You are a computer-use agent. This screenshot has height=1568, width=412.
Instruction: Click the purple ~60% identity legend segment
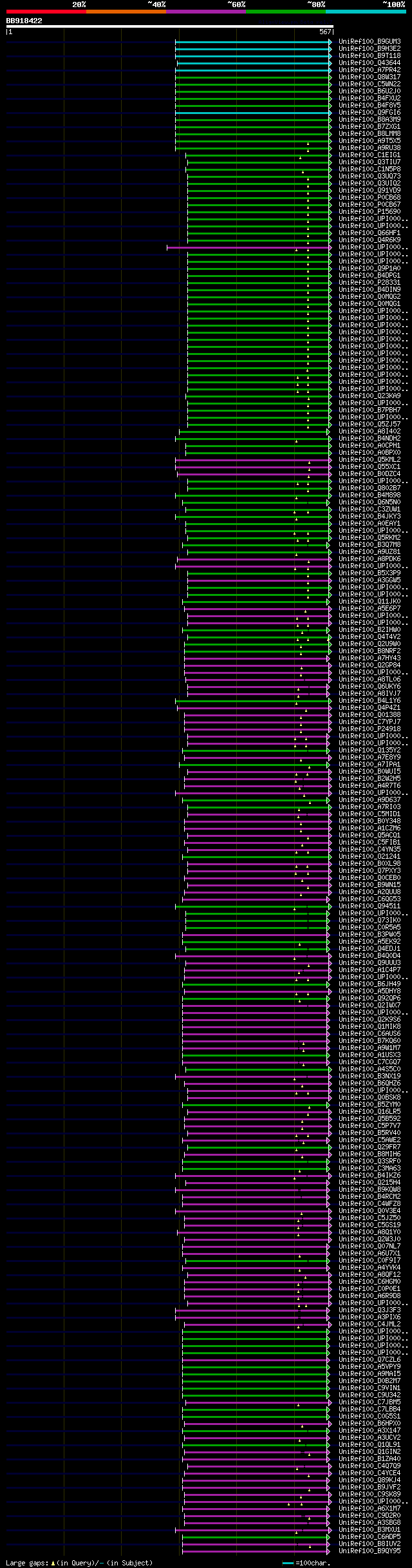coord(205,12)
